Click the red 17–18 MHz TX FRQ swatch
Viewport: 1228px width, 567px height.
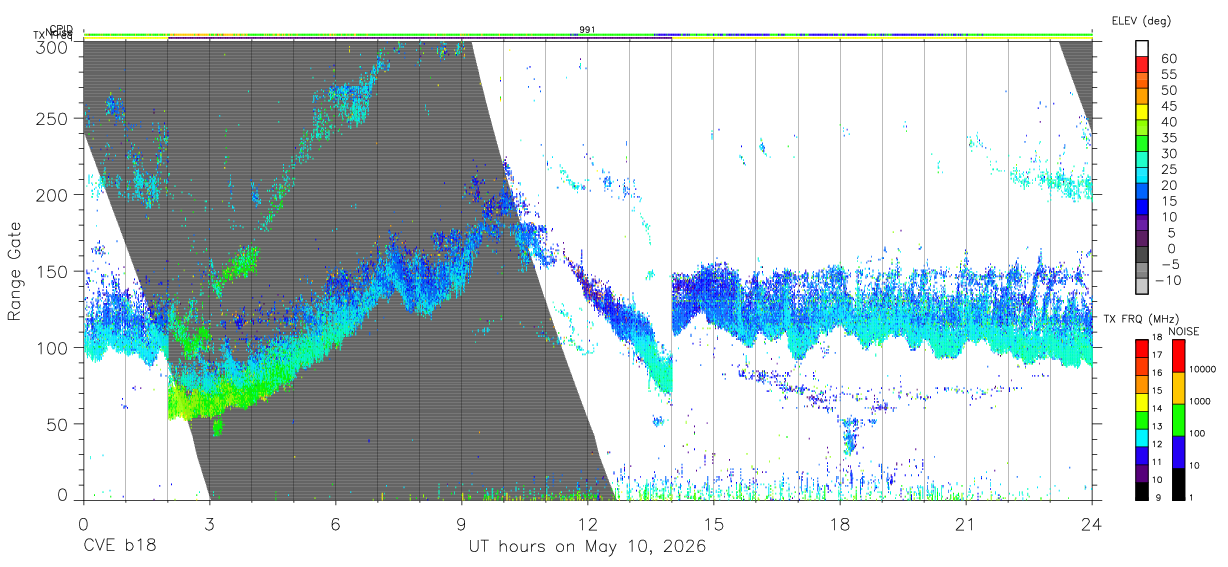pyautogui.click(x=1141, y=348)
